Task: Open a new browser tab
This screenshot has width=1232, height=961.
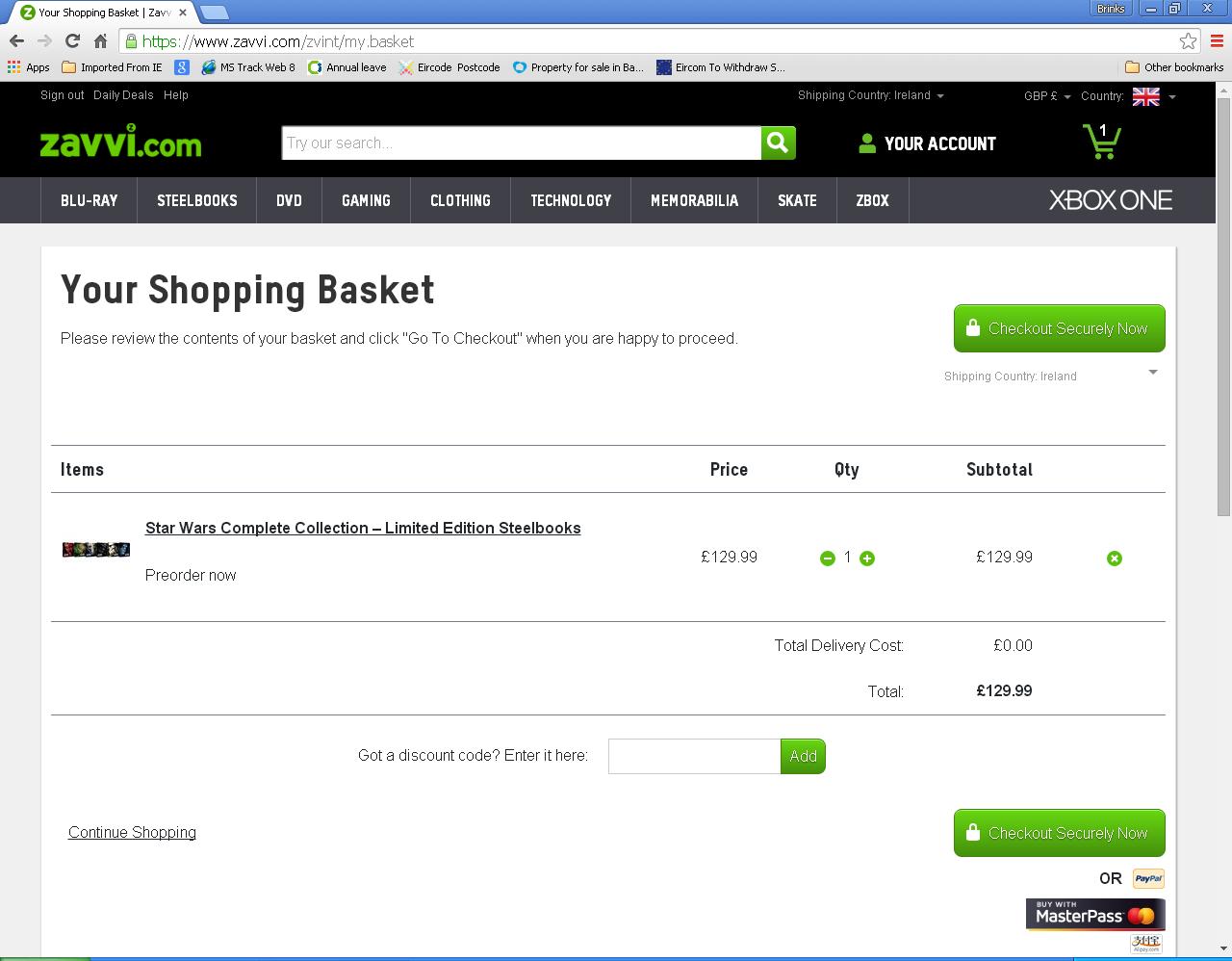Action: point(215,13)
